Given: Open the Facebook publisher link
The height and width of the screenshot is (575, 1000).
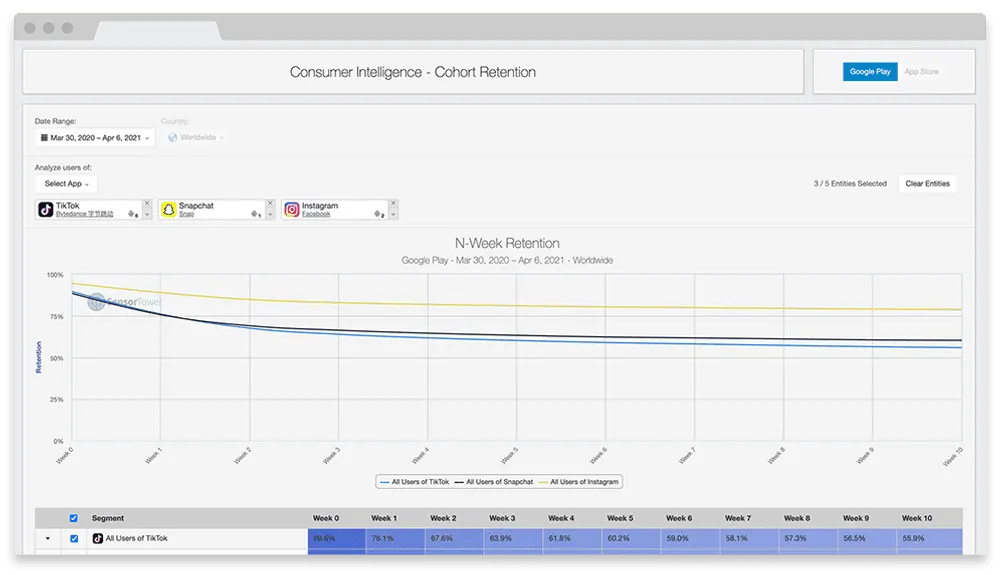Looking at the screenshot, I should click(316, 214).
